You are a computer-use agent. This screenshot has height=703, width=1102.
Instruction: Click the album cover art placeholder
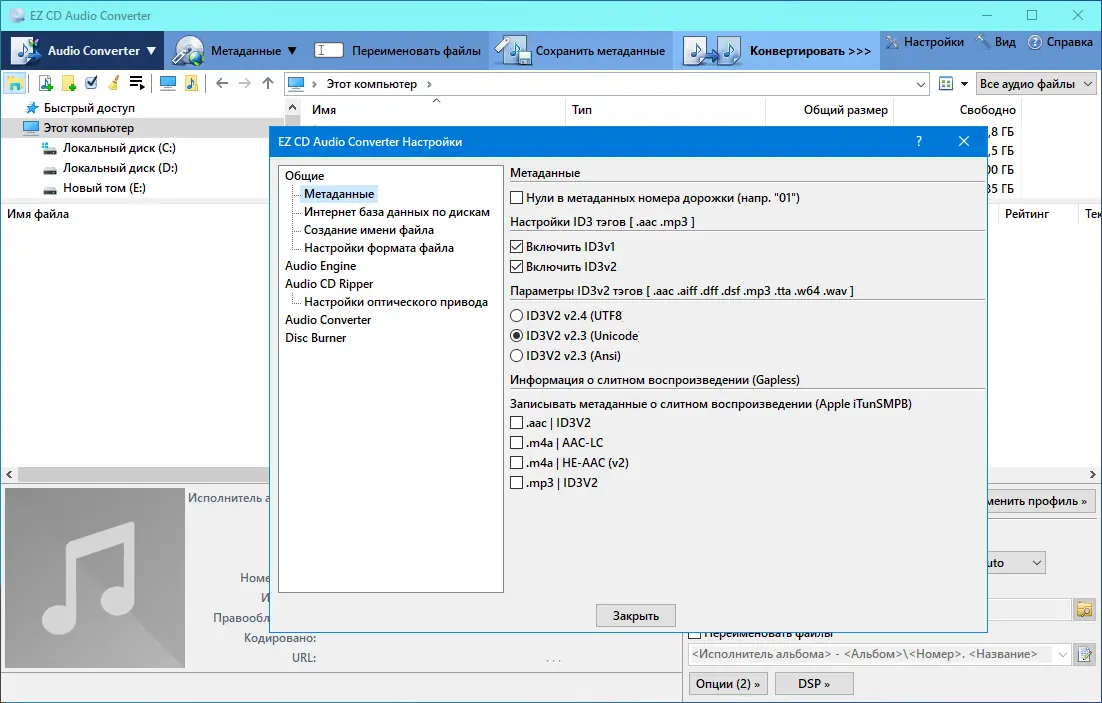[95, 578]
